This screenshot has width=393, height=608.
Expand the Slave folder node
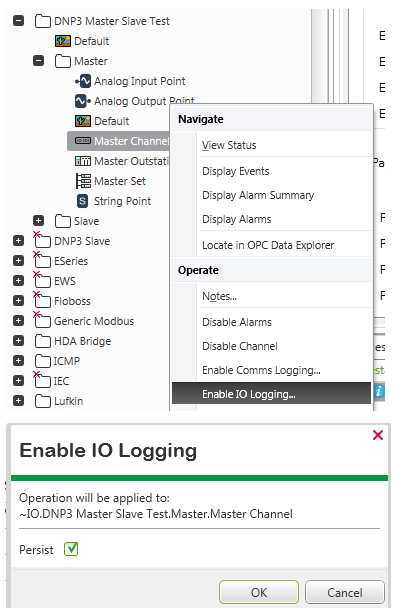(38, 221)
